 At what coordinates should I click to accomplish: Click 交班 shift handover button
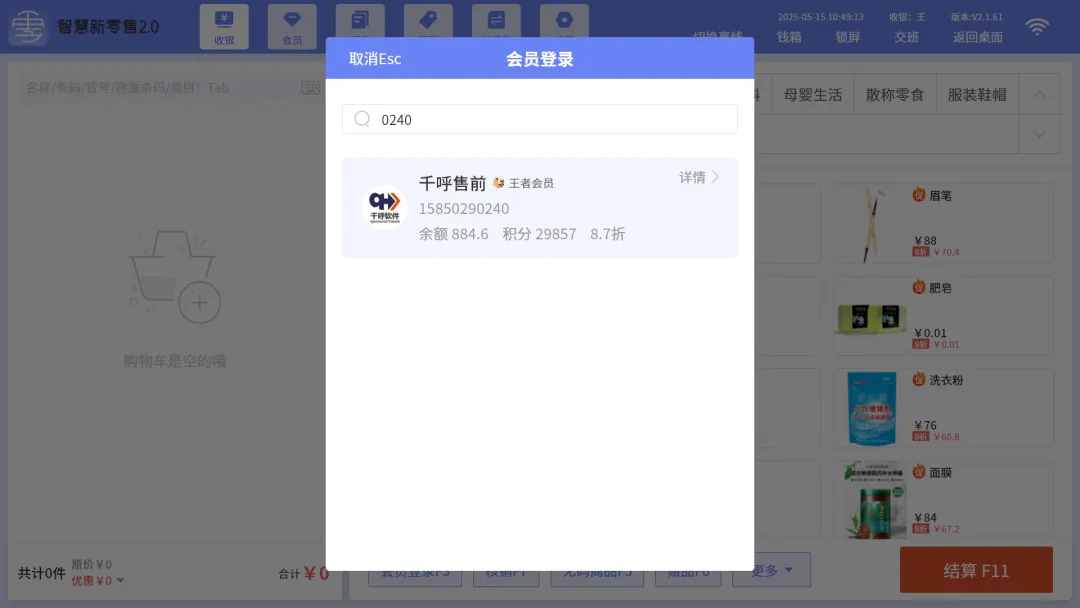(906, 37)
